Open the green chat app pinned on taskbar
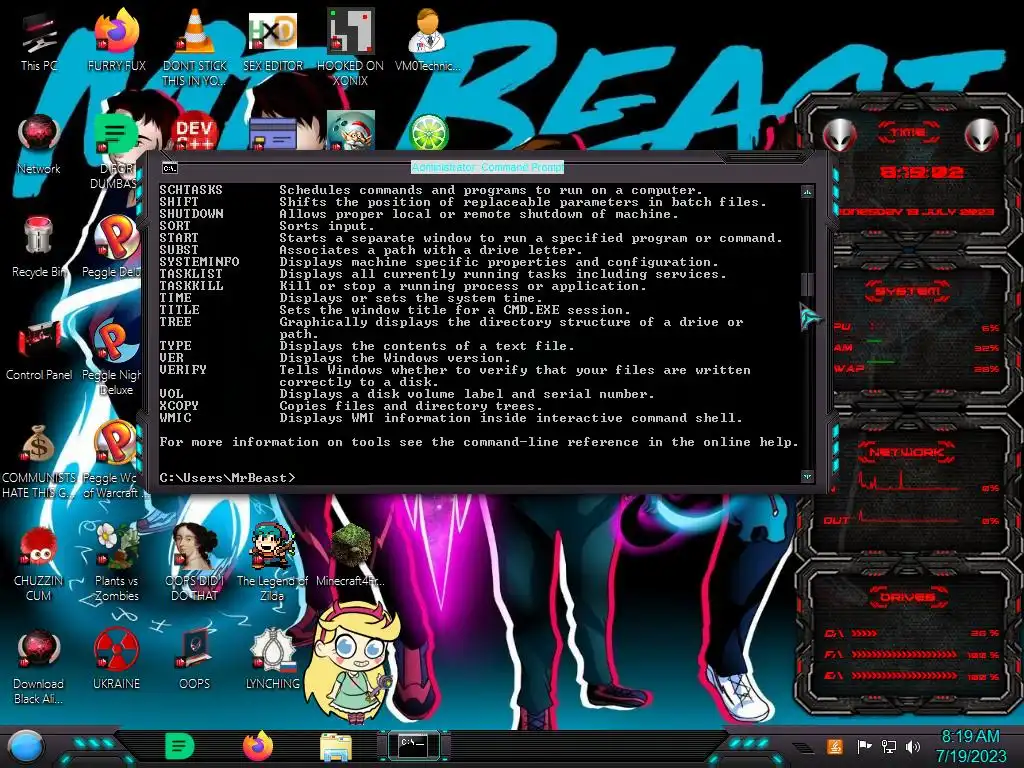1024x768 pixels. (179, 746)
